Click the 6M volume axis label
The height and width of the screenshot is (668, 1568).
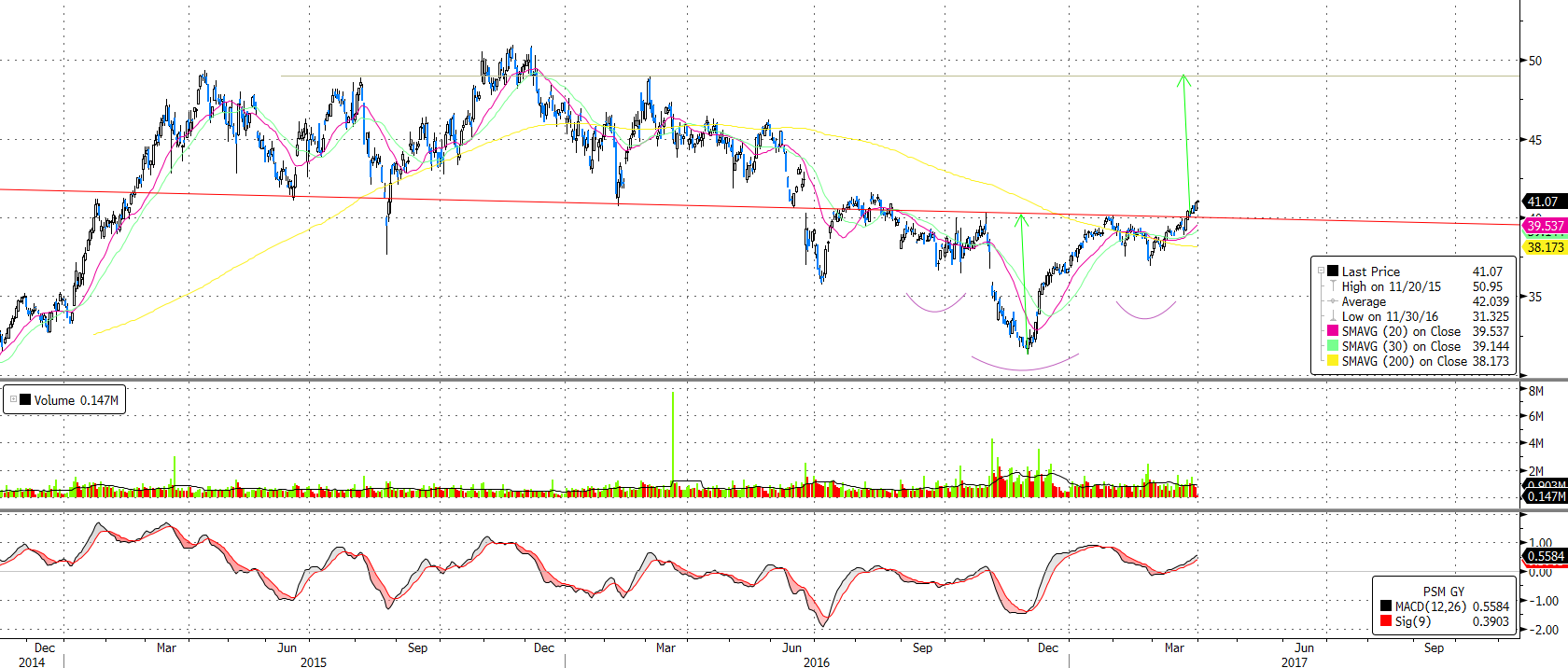1536,416
